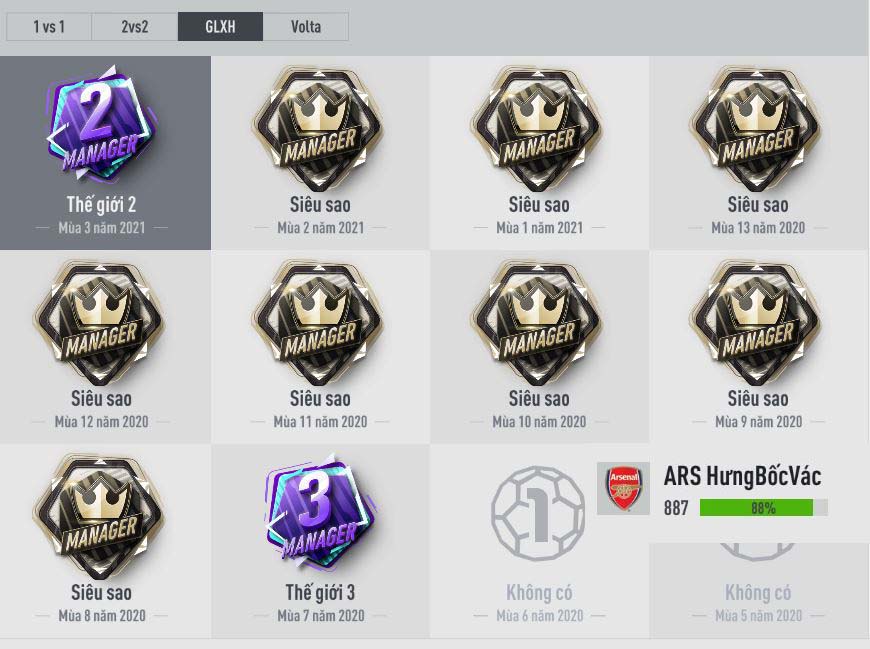Switch to the 1 vs 1 tab

tap(49, 27)
